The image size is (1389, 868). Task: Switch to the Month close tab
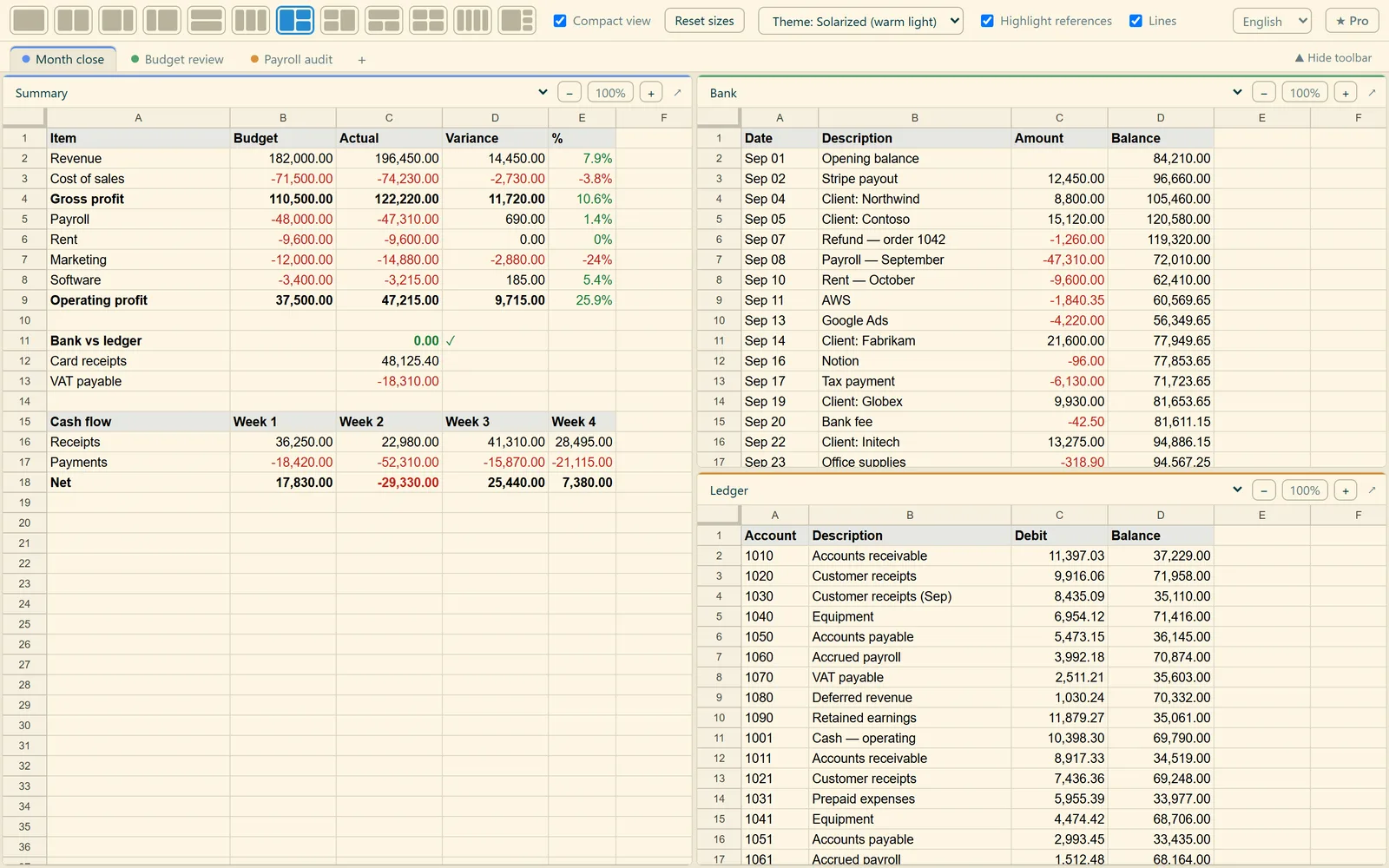(x=63, y=59)
